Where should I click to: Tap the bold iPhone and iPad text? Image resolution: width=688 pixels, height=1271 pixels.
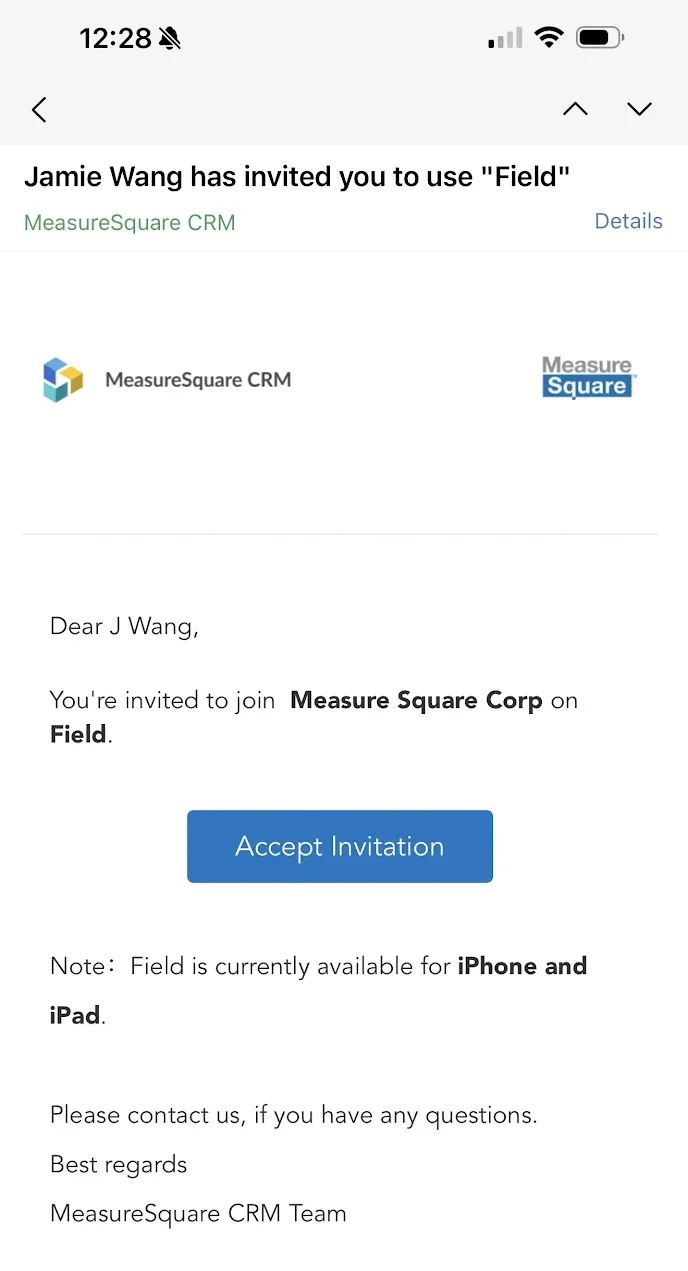(x=318, y=990)
